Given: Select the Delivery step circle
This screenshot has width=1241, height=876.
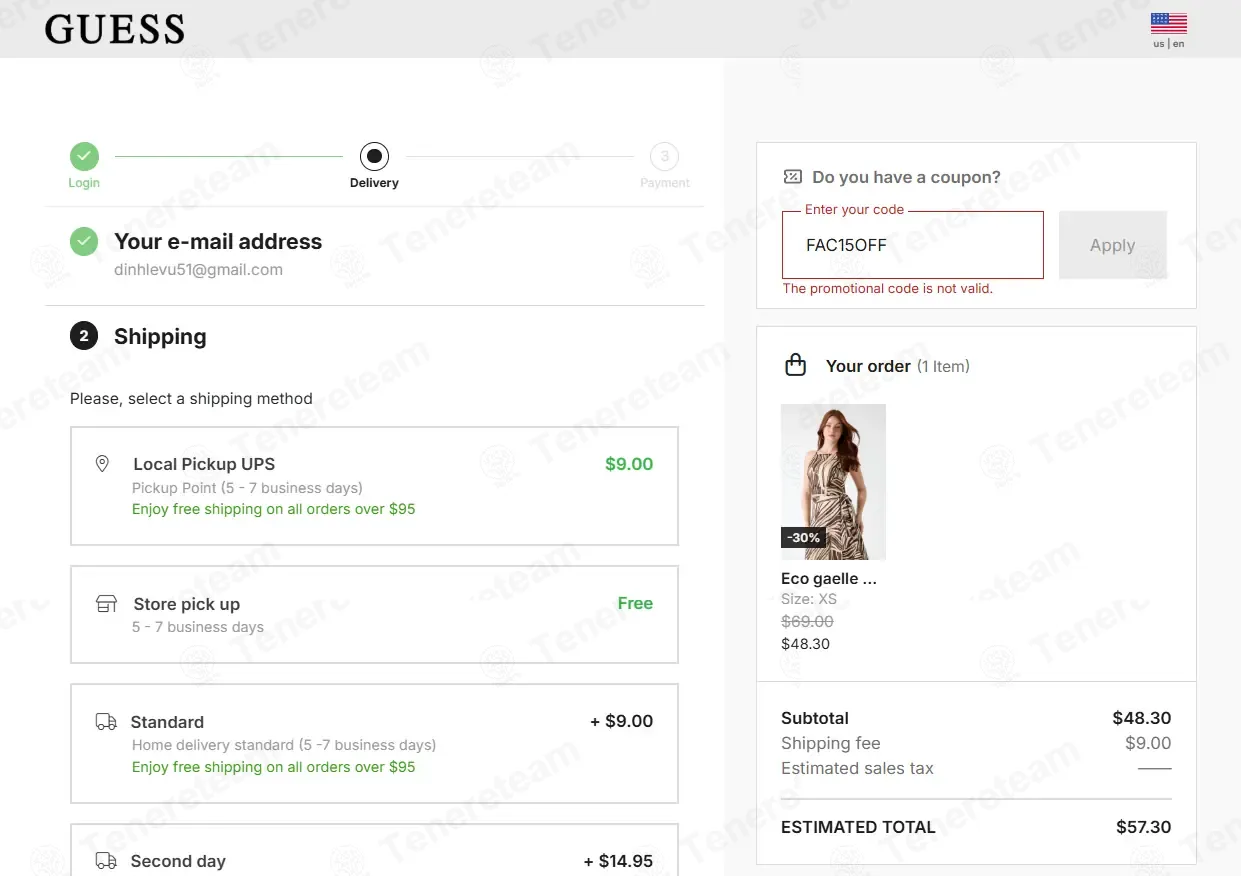Looking at the screenshot, I should click(374, 156).
